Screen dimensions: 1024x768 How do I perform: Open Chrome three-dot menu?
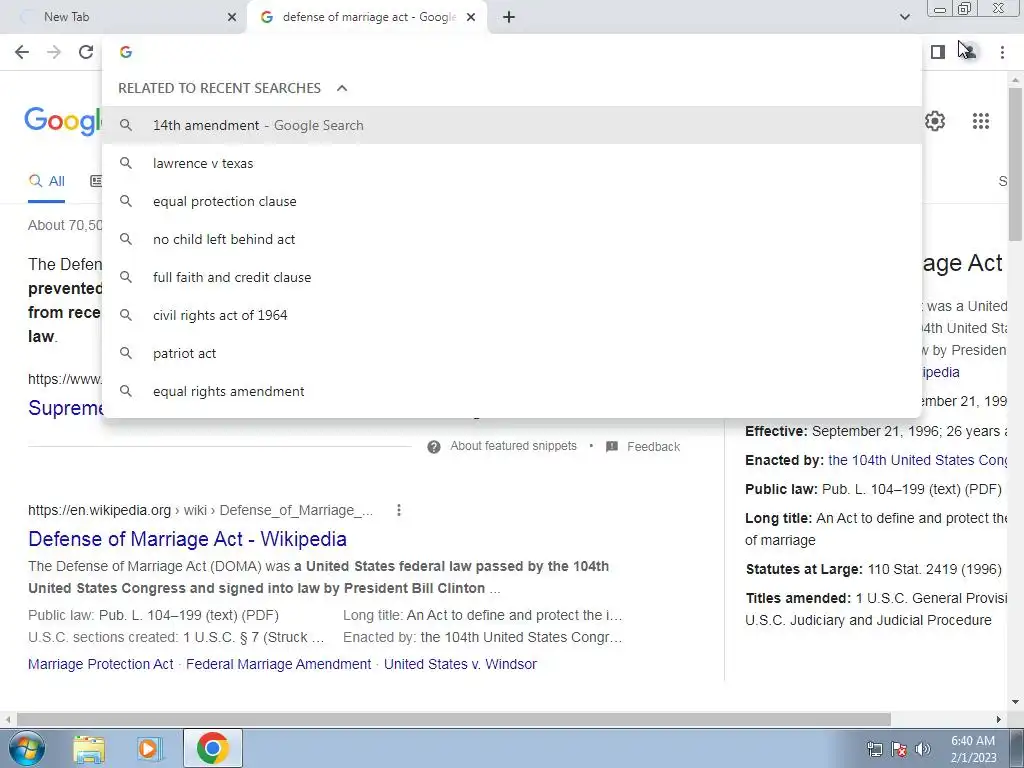coord(1002,52)
